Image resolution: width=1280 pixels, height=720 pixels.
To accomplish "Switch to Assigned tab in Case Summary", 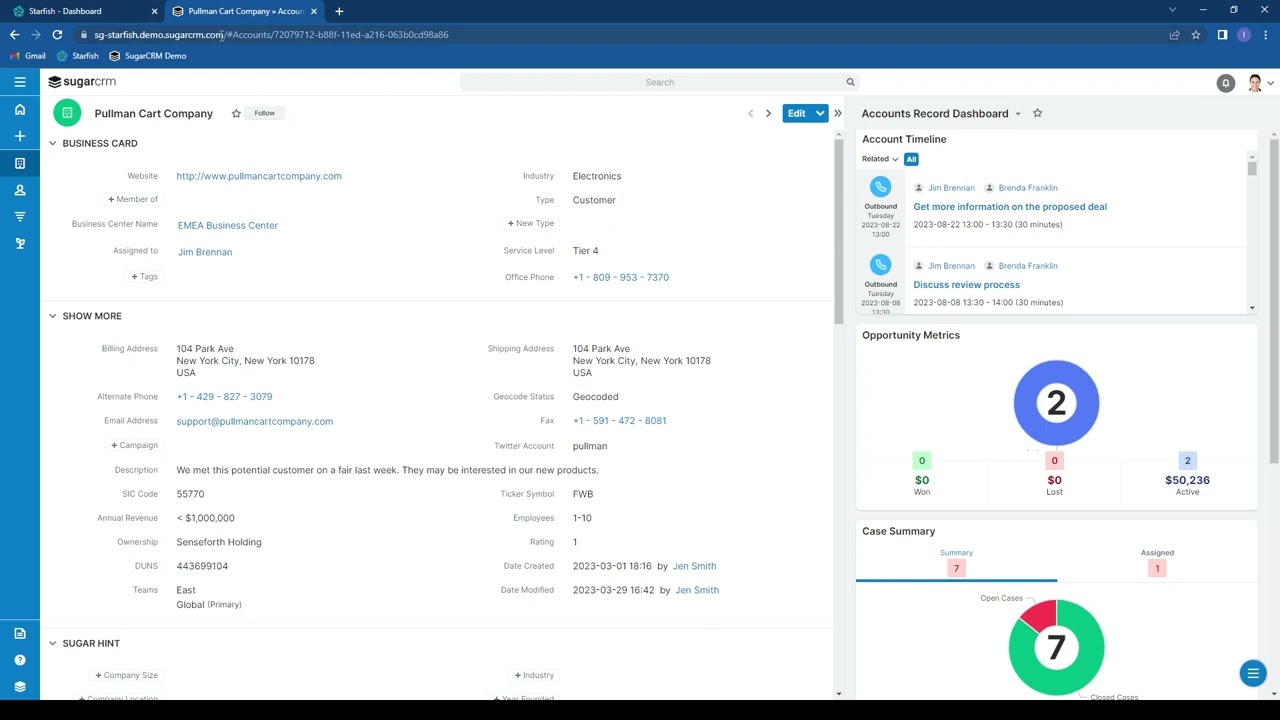I will click(1157, 562).
